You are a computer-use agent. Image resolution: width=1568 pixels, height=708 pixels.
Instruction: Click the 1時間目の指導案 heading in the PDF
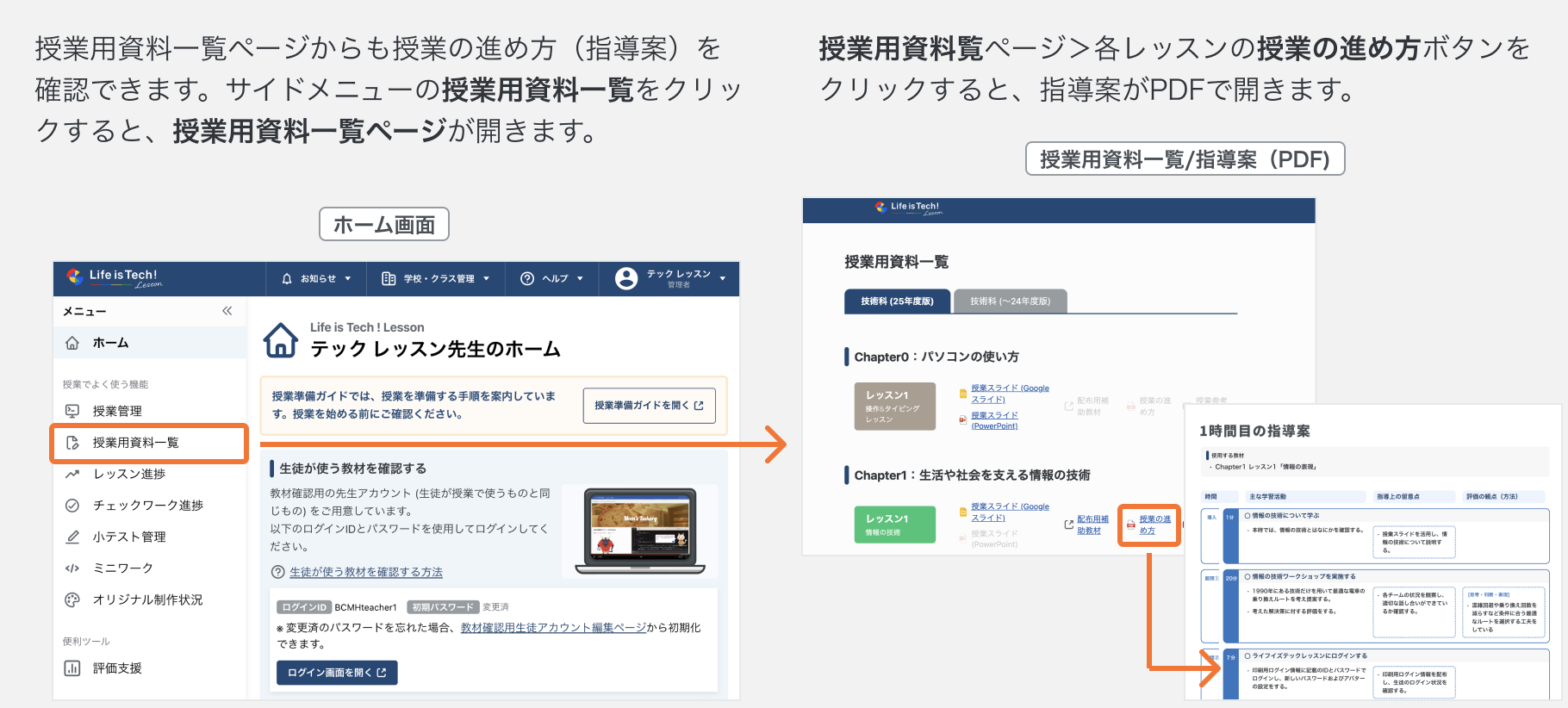[x=1254, y=431]
